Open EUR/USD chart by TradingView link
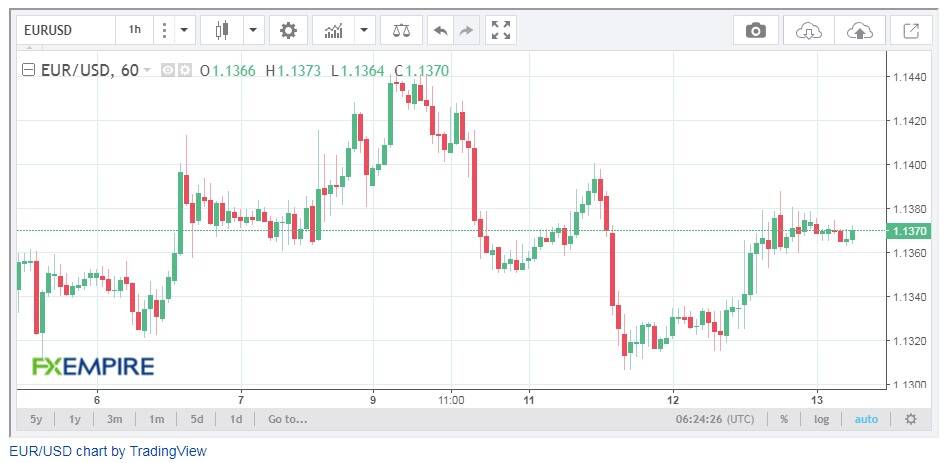This screenshot has height=463, width=951. tap(108, 451)
